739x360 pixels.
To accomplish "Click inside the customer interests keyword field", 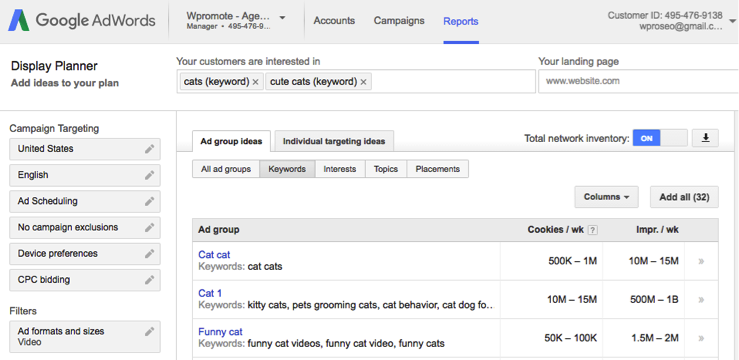I will tap(356, 82).
